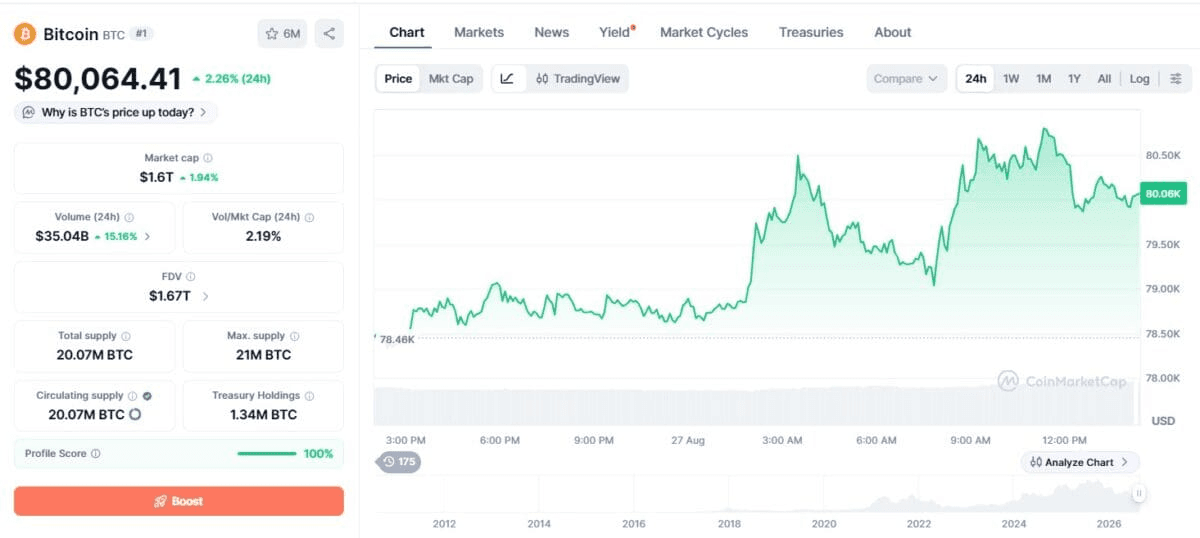
Task: Open chart settings sliders icon
Action: 1176,79
